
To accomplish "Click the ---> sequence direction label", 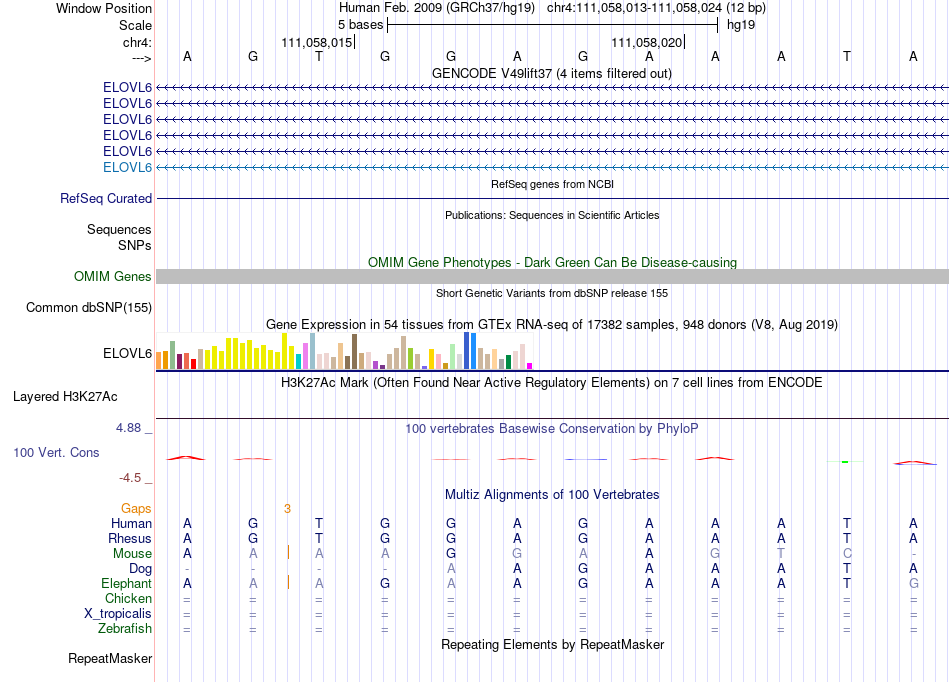I will click(141, 58).
